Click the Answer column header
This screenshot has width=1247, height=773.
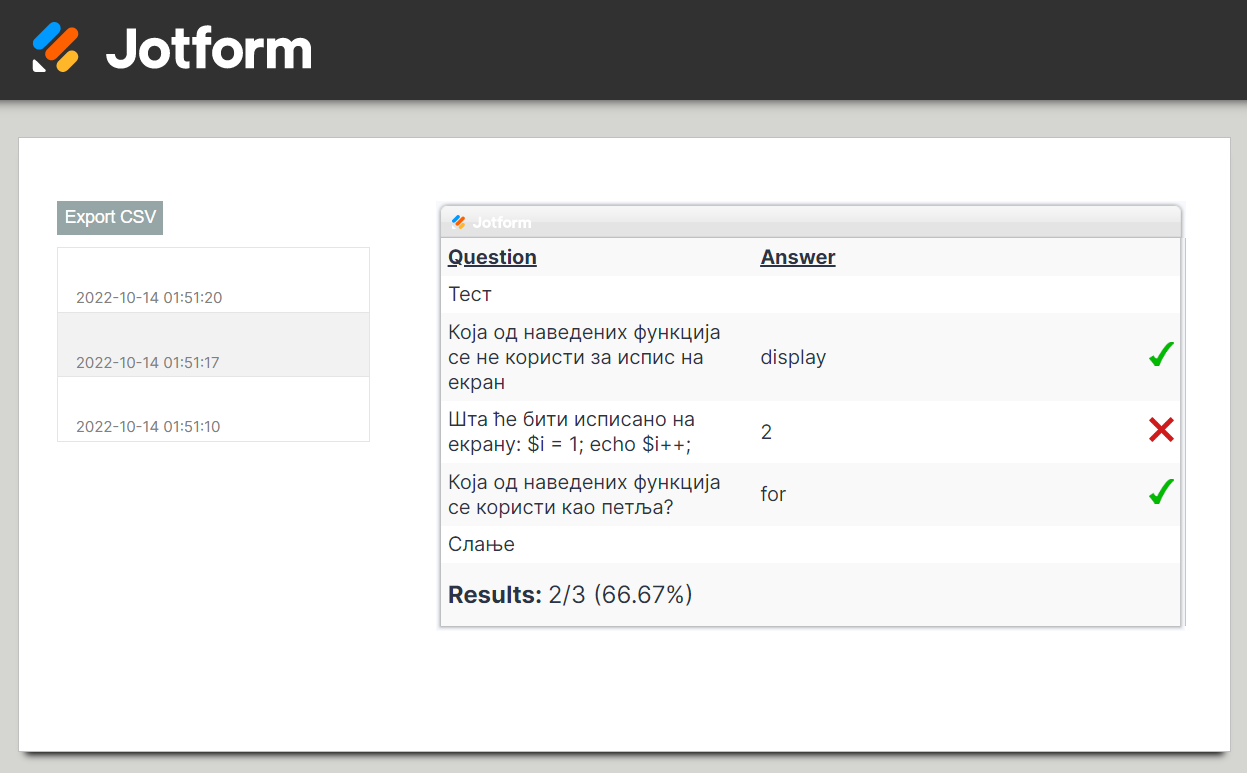coord(797,257)
